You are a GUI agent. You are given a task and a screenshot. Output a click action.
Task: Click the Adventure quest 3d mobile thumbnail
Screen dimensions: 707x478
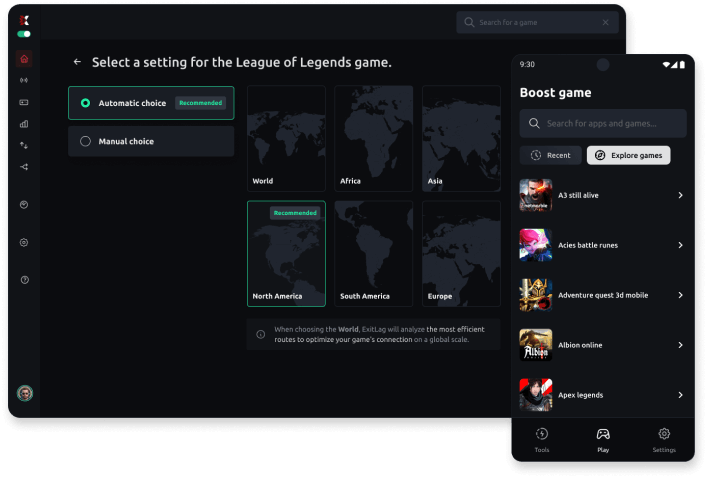click(536, 295)
